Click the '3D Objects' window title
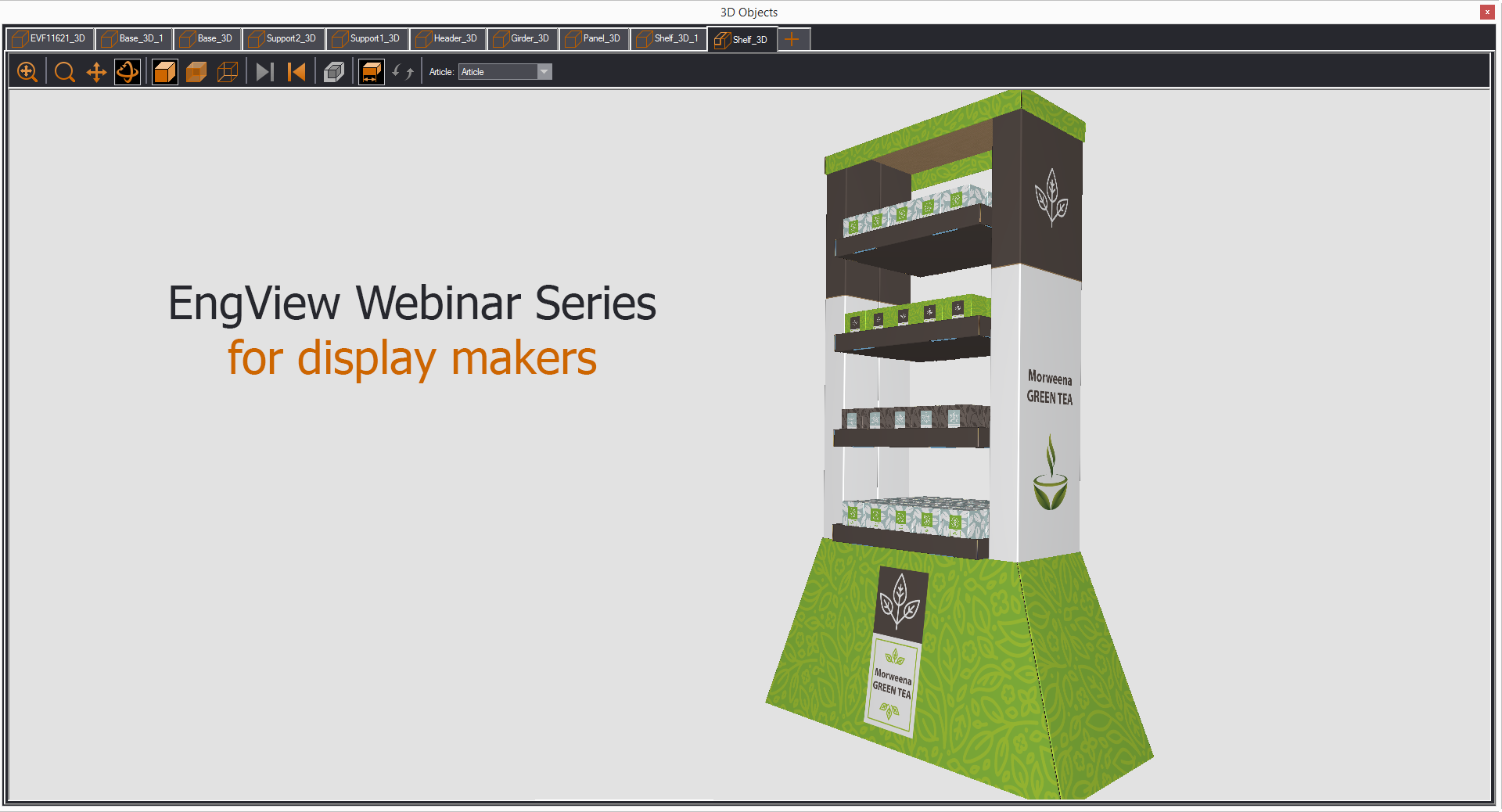1502x812 pixels. 749,13
